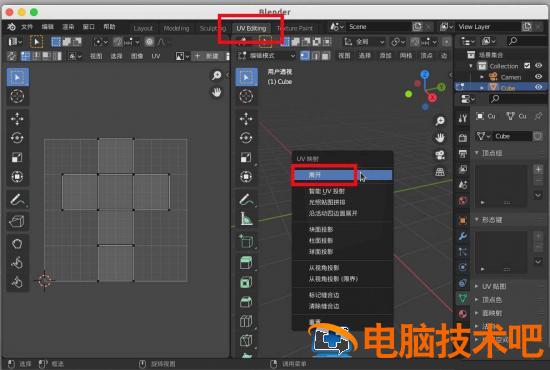
Task: Switch perspective/orthographic via the grid icon
Action: coord(440,172)
